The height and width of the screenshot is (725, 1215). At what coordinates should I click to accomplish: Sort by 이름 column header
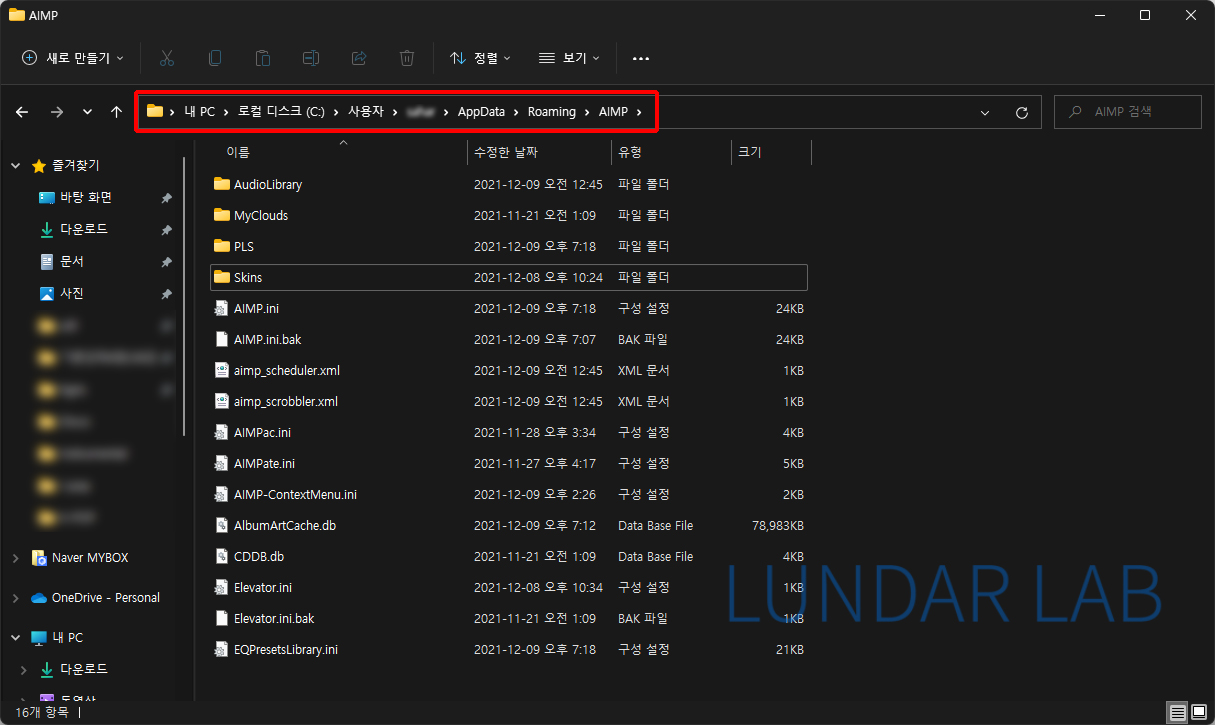tap(238, 152)
